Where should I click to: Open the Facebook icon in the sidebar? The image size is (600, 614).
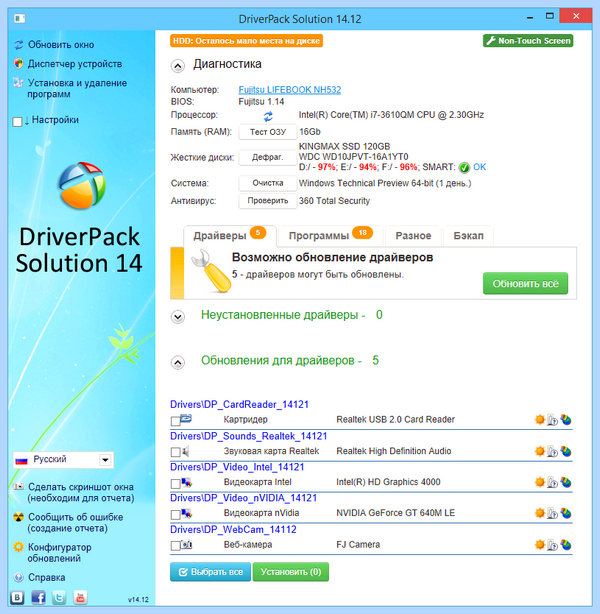tap(38, 598)
